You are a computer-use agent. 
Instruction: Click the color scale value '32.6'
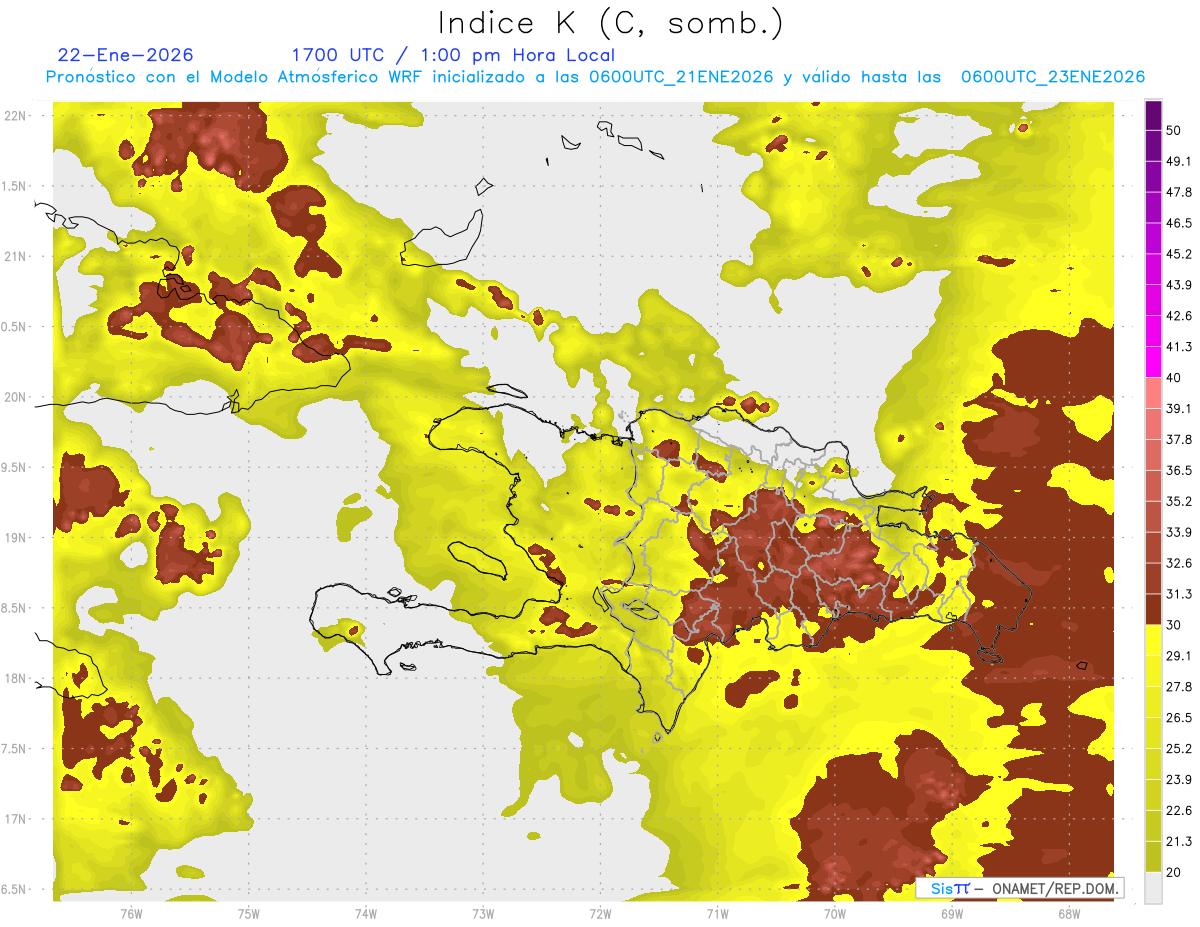[1180, 563]
